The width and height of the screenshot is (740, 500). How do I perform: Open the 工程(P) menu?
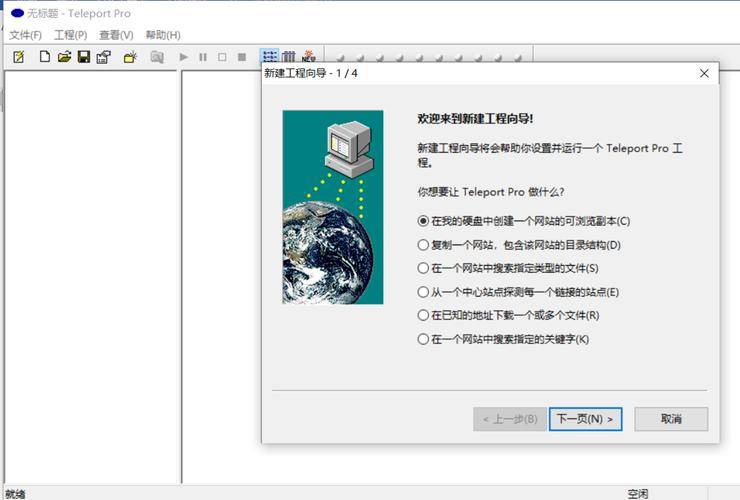click(x=71, y=35)
